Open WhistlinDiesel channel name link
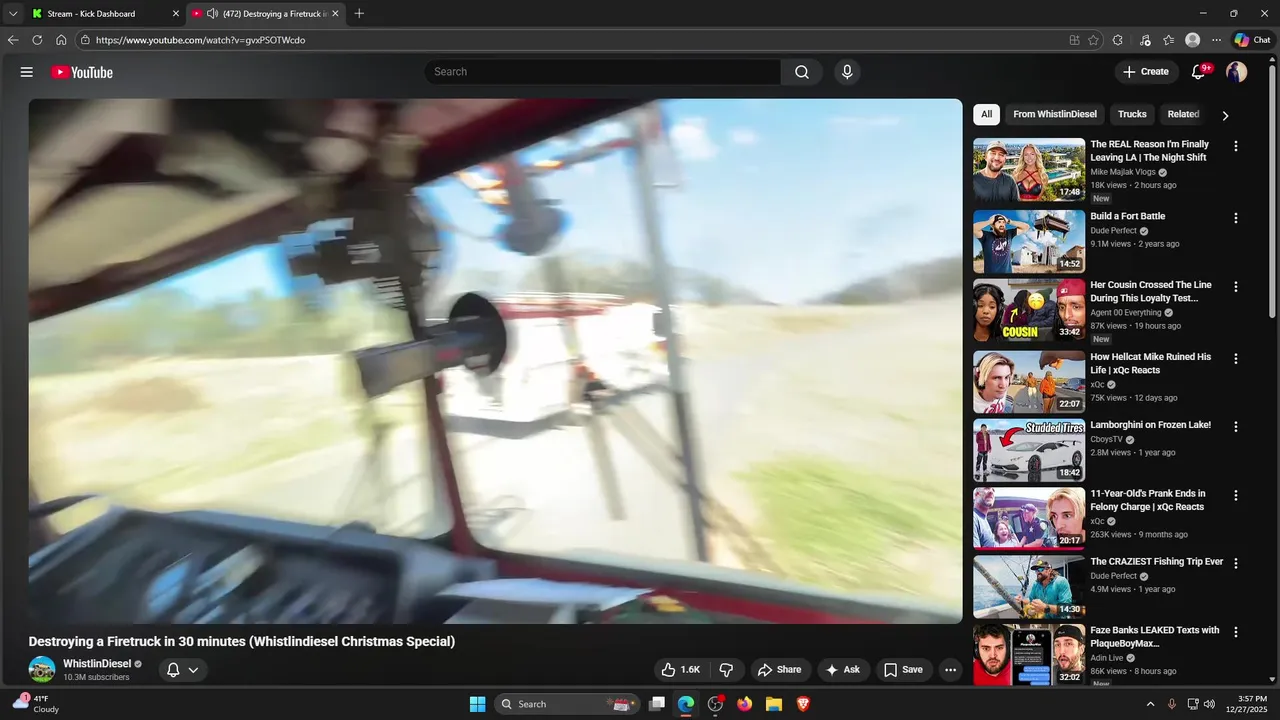The height and width of the screenshot is (720, 1280). pyautogui.click(x=97, y=664)
